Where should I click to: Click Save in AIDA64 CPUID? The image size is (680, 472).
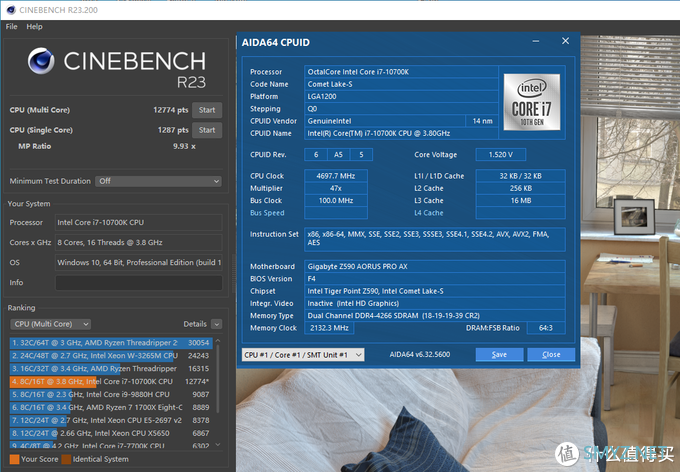coord(499,354)
